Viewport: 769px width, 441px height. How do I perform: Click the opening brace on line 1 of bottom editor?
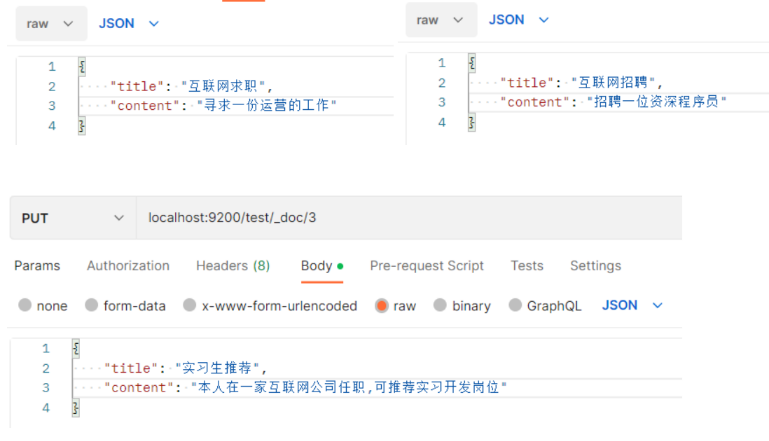pos(76,348)
